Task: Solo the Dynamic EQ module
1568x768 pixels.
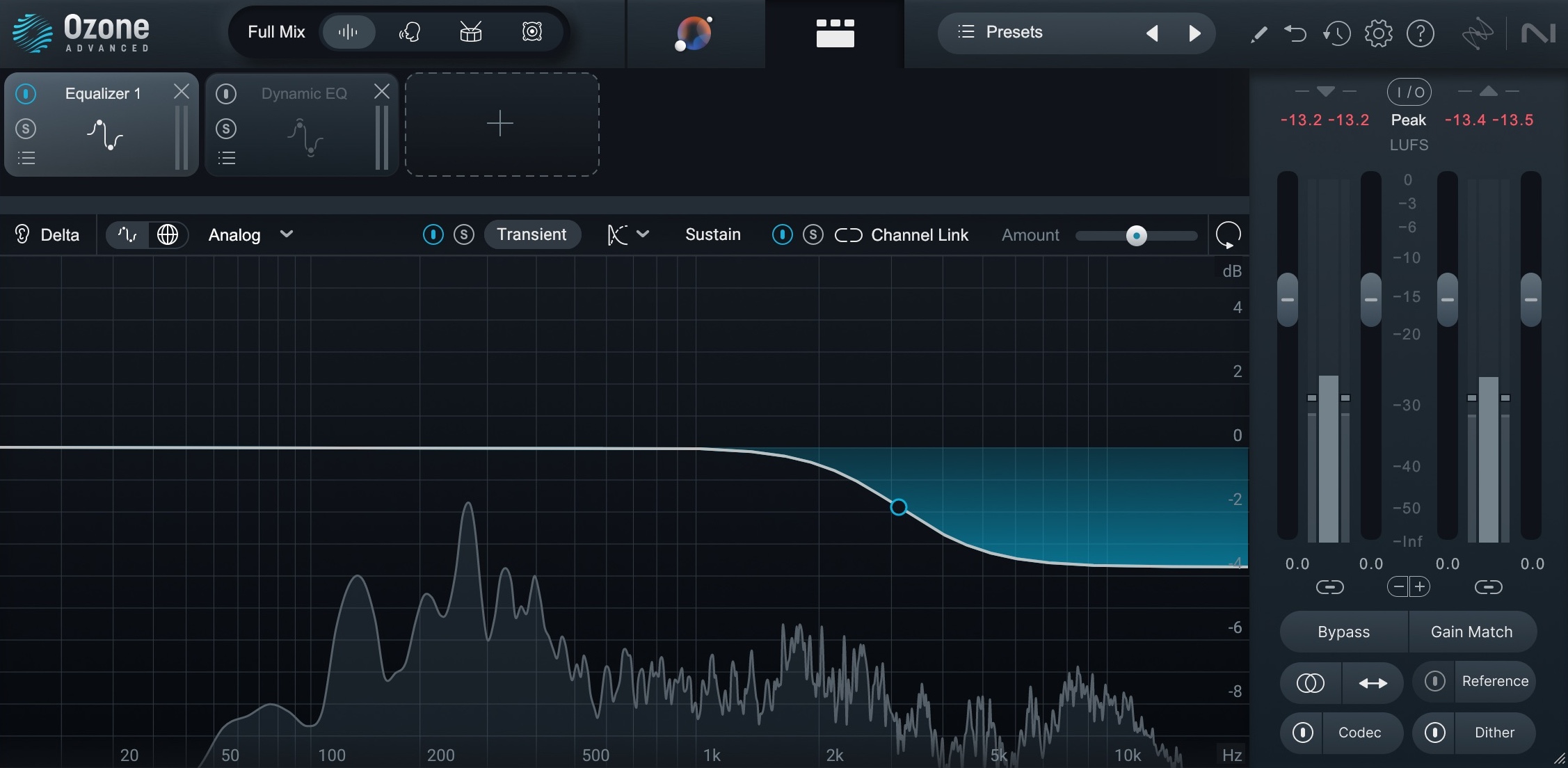Action: (x=226, y=129)
